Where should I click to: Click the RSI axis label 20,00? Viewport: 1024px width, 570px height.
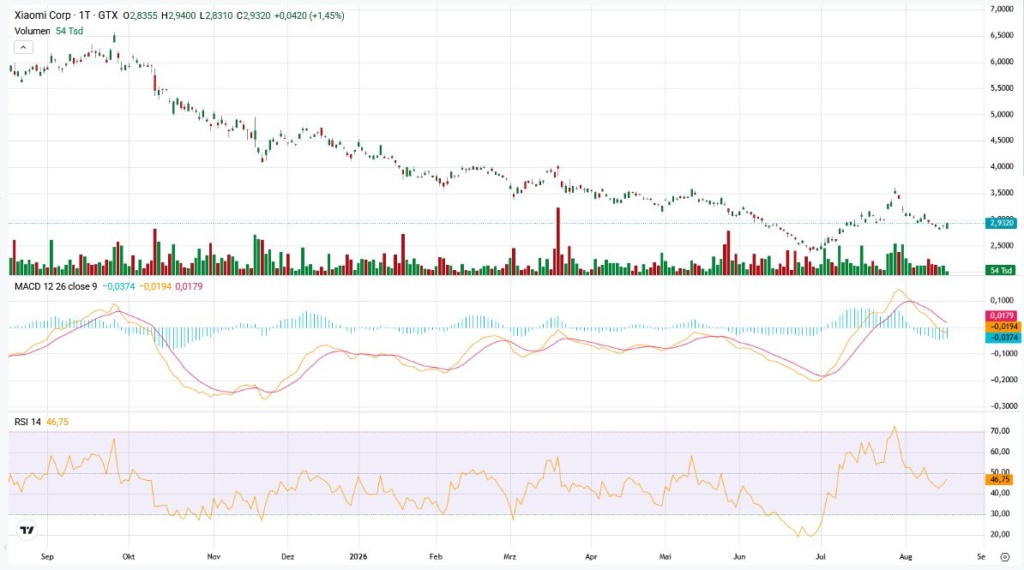click(x=1000, y=535)
